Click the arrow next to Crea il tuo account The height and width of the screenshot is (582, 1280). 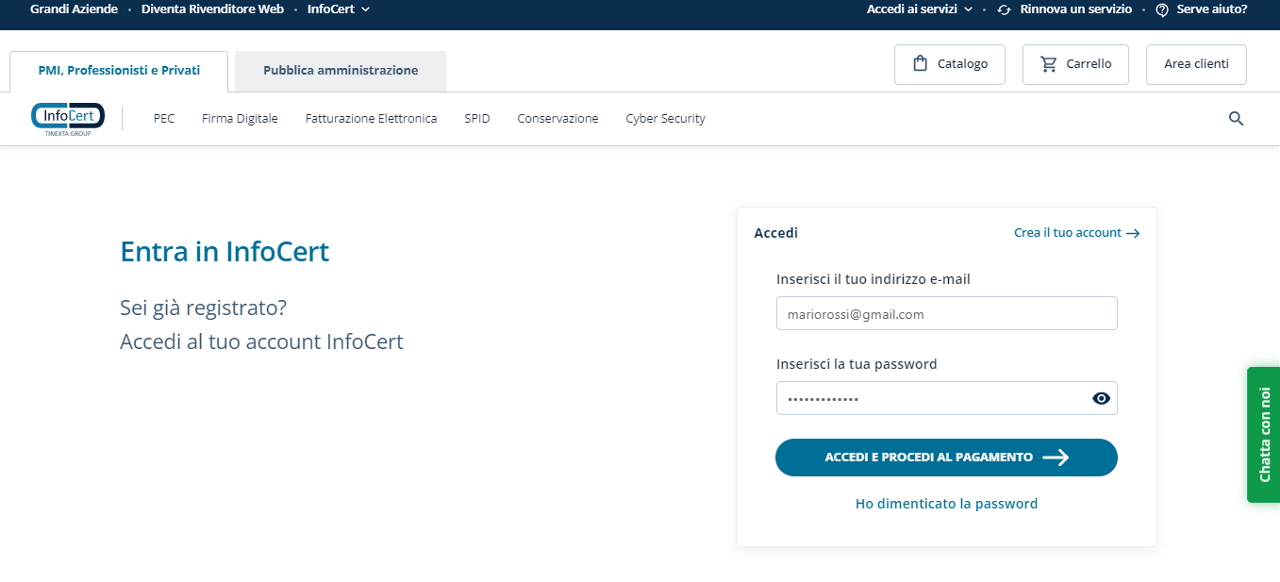[1133, 233]
